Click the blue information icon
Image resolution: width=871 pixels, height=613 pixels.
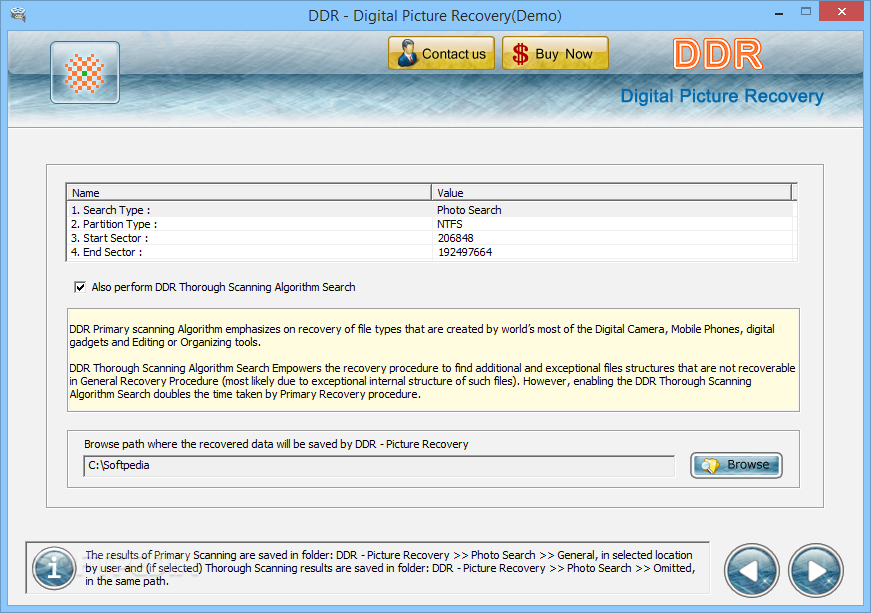(54, 568)
